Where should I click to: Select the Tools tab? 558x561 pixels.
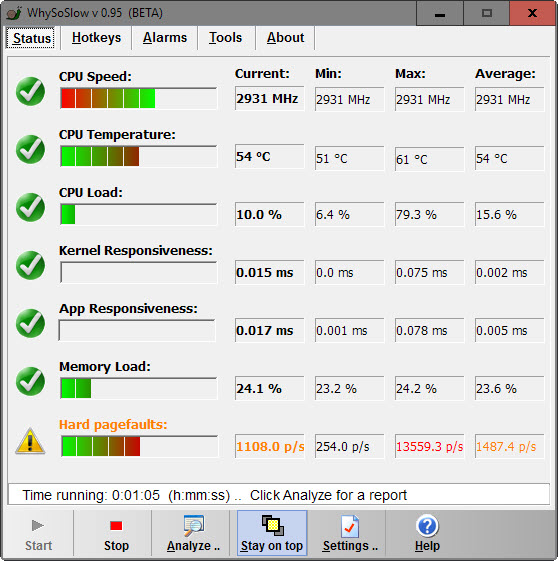[226, 38]
